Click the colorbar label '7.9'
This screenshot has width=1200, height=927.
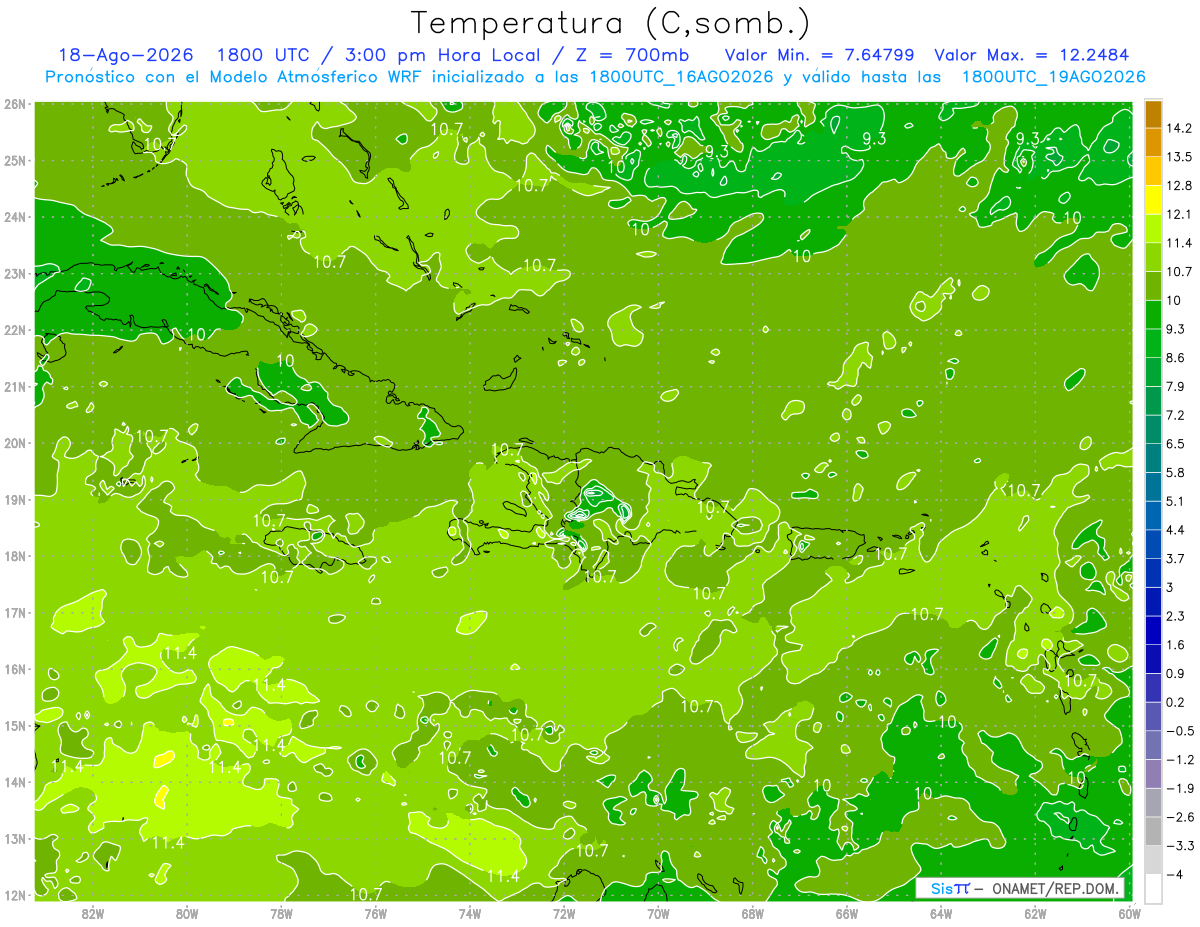point(1175,386)
